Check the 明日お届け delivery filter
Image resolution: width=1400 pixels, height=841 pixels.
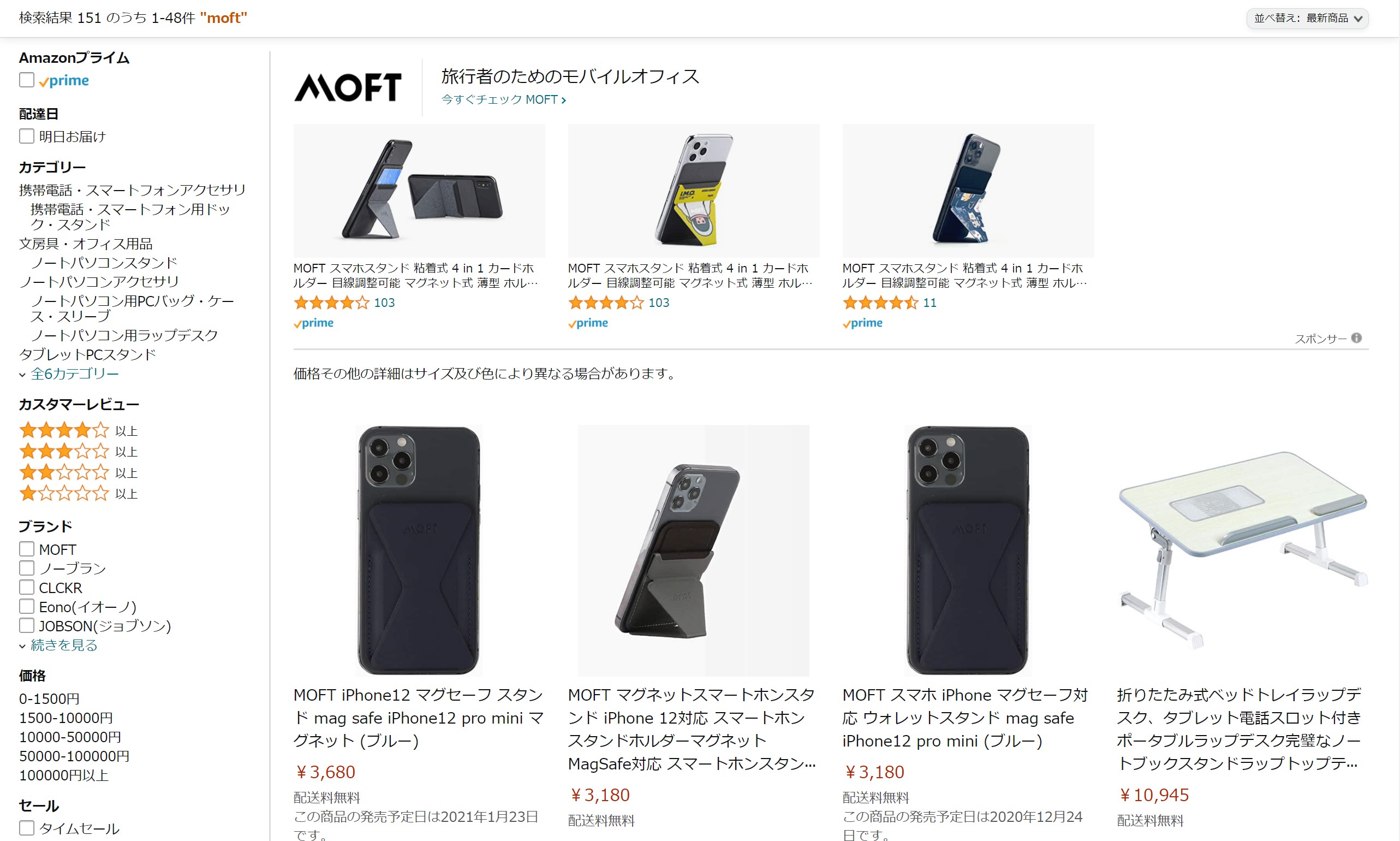(27, 136)
